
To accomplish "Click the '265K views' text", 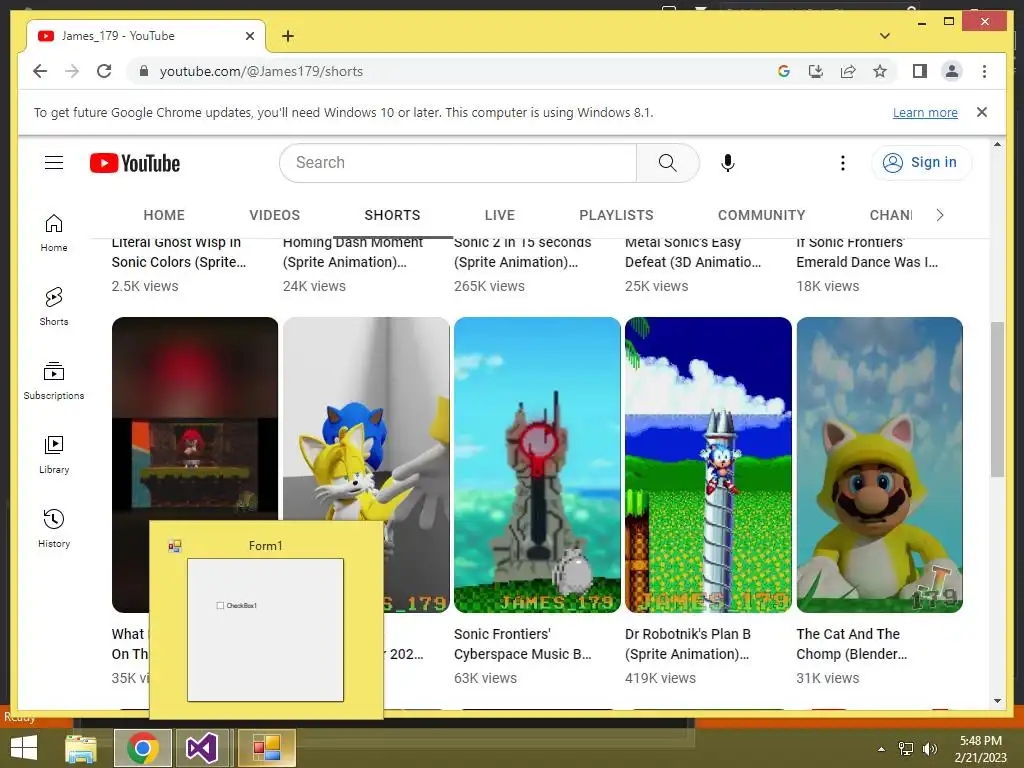I will [489, 286].
